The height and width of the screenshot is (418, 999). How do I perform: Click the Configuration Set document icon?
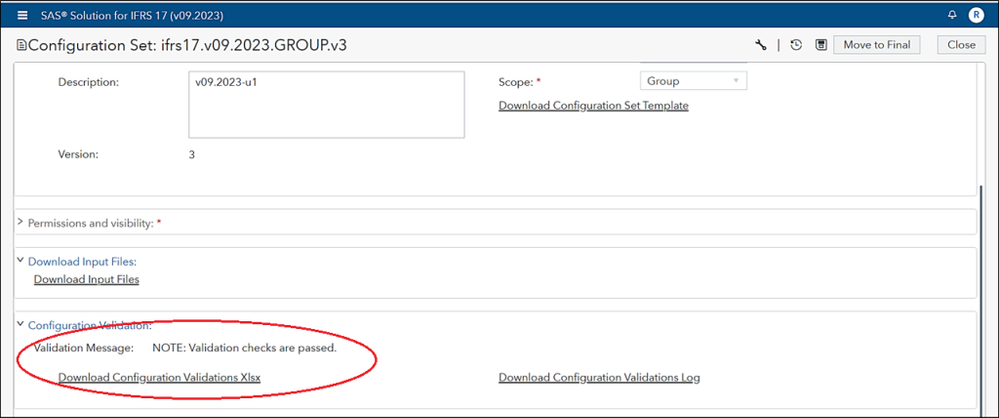tap(22, 46)
